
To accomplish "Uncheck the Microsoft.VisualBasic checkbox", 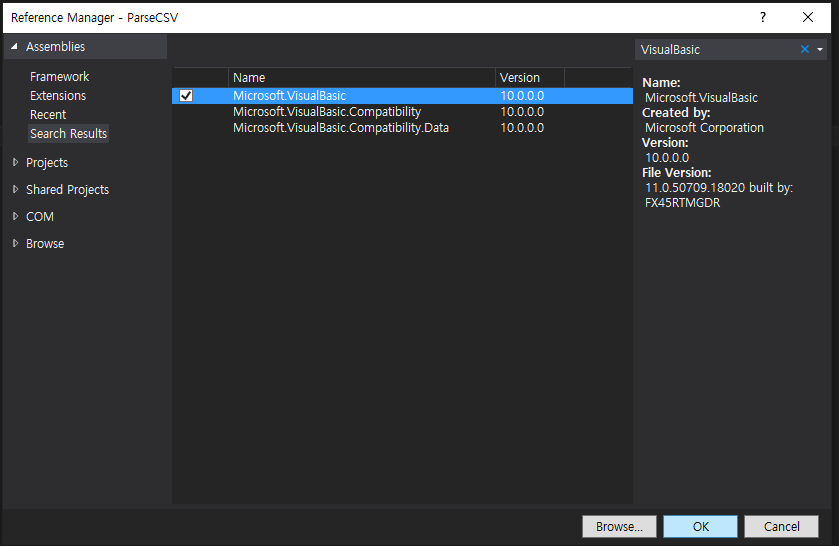I will coord(186,96).
